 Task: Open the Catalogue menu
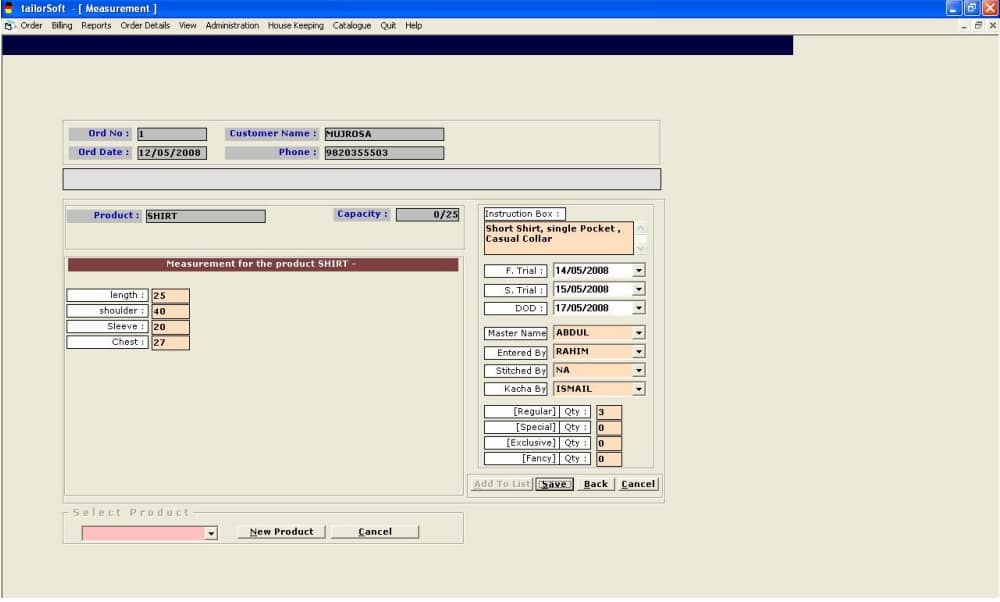point(351,26)
